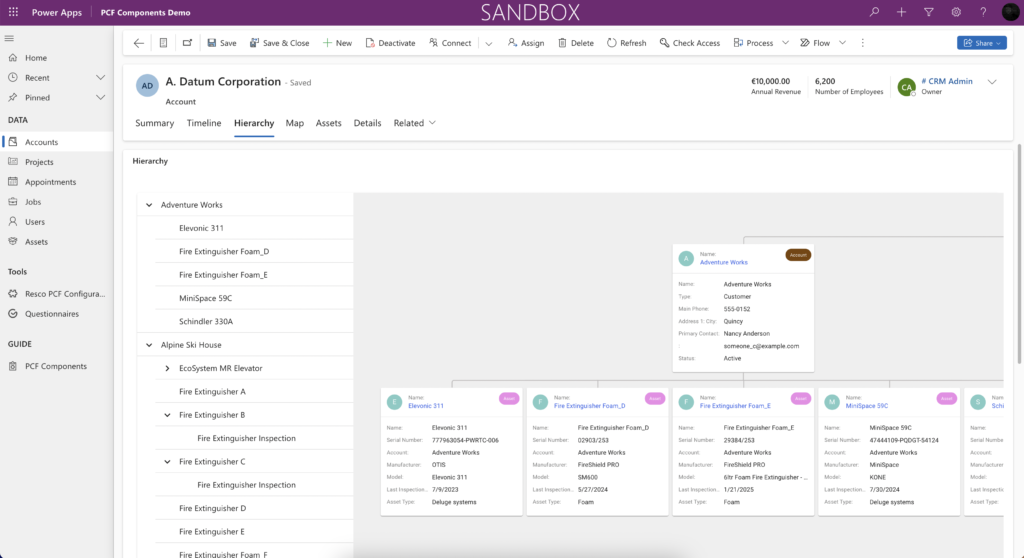
Task: Open the advanced filter funnel icon
Action: pos(929,12)
